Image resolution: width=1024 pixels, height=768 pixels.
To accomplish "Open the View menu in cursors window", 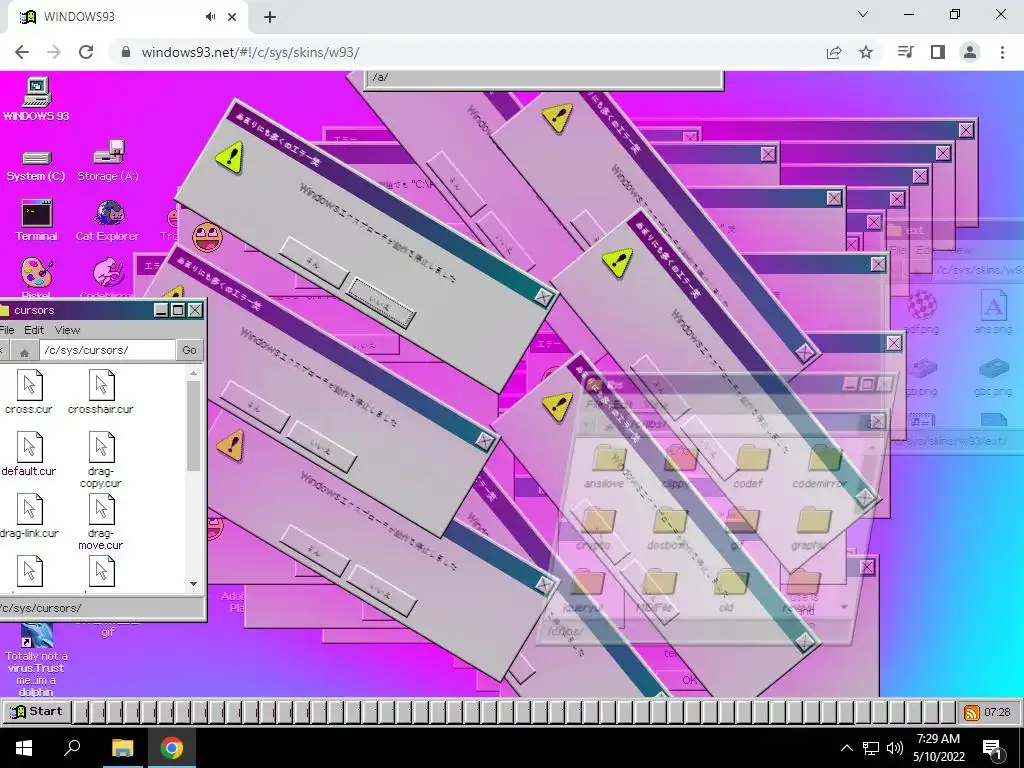I will (67, 330).
